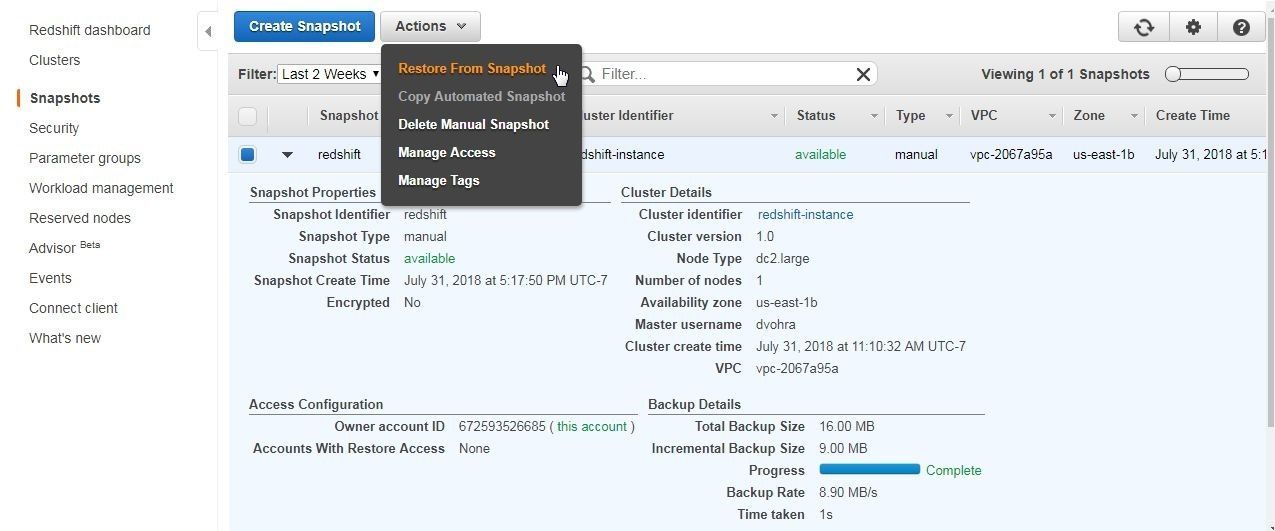Open What's new in the sidebar
This screenshot has height=531, width=1275.
click(65, 338)
